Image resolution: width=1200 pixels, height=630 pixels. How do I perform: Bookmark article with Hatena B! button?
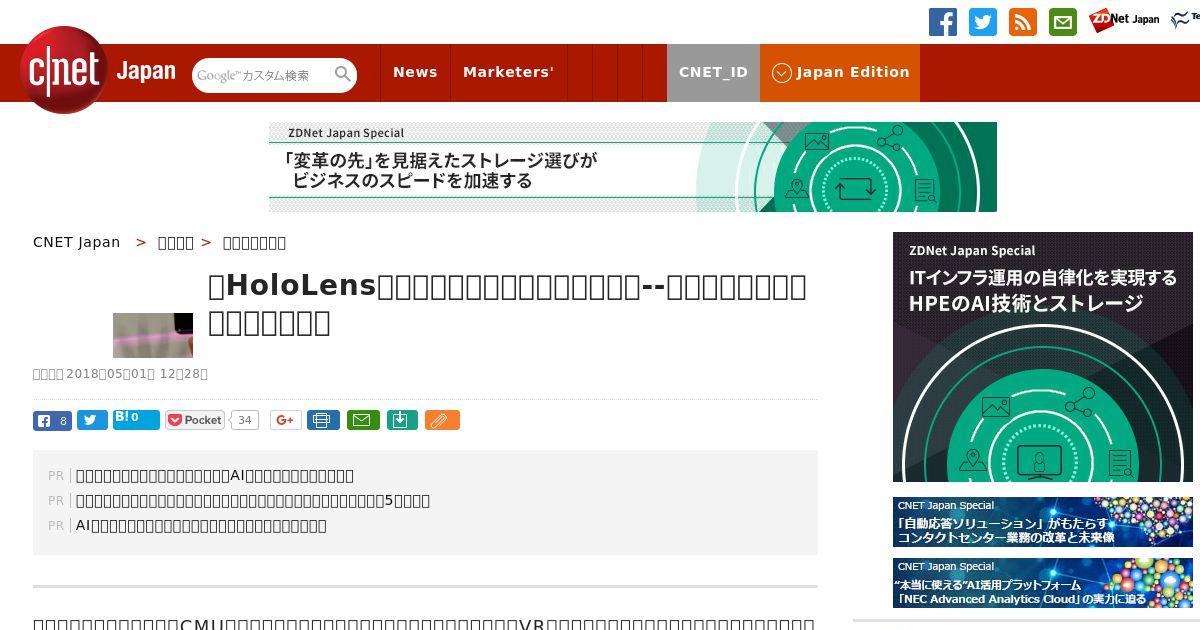point(136,419)
